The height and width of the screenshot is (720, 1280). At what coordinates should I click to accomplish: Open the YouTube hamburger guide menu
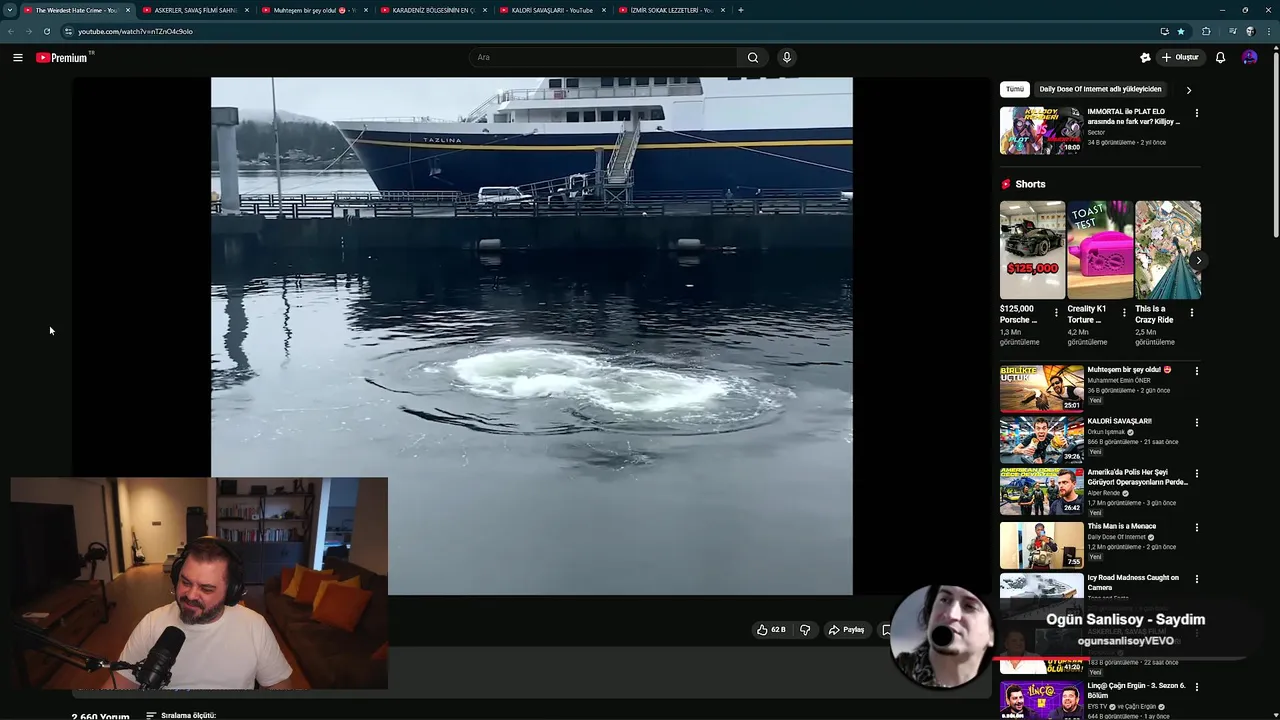[x=18, y=57]
